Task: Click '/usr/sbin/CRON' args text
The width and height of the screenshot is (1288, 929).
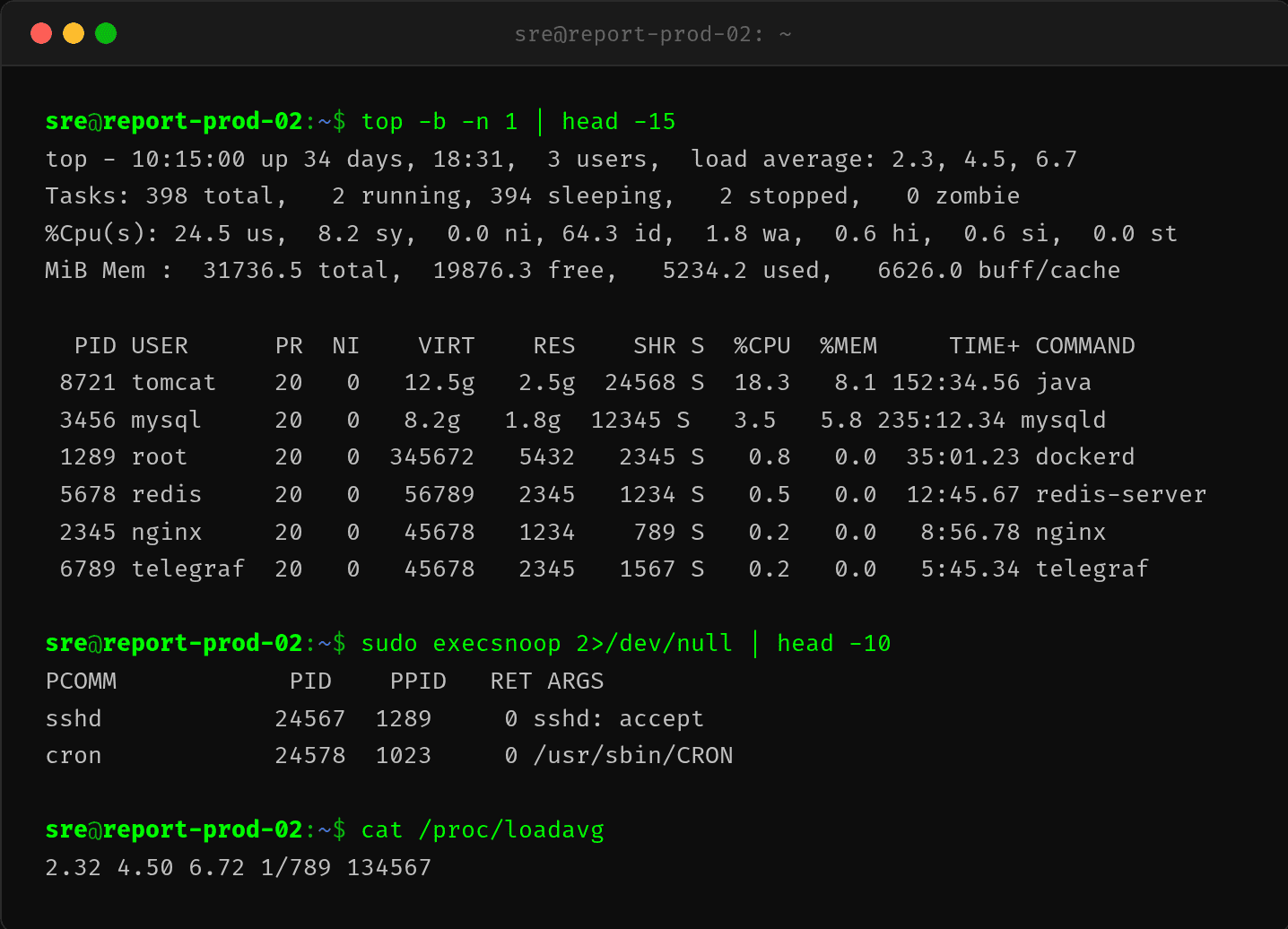Action: coord(633,756)
